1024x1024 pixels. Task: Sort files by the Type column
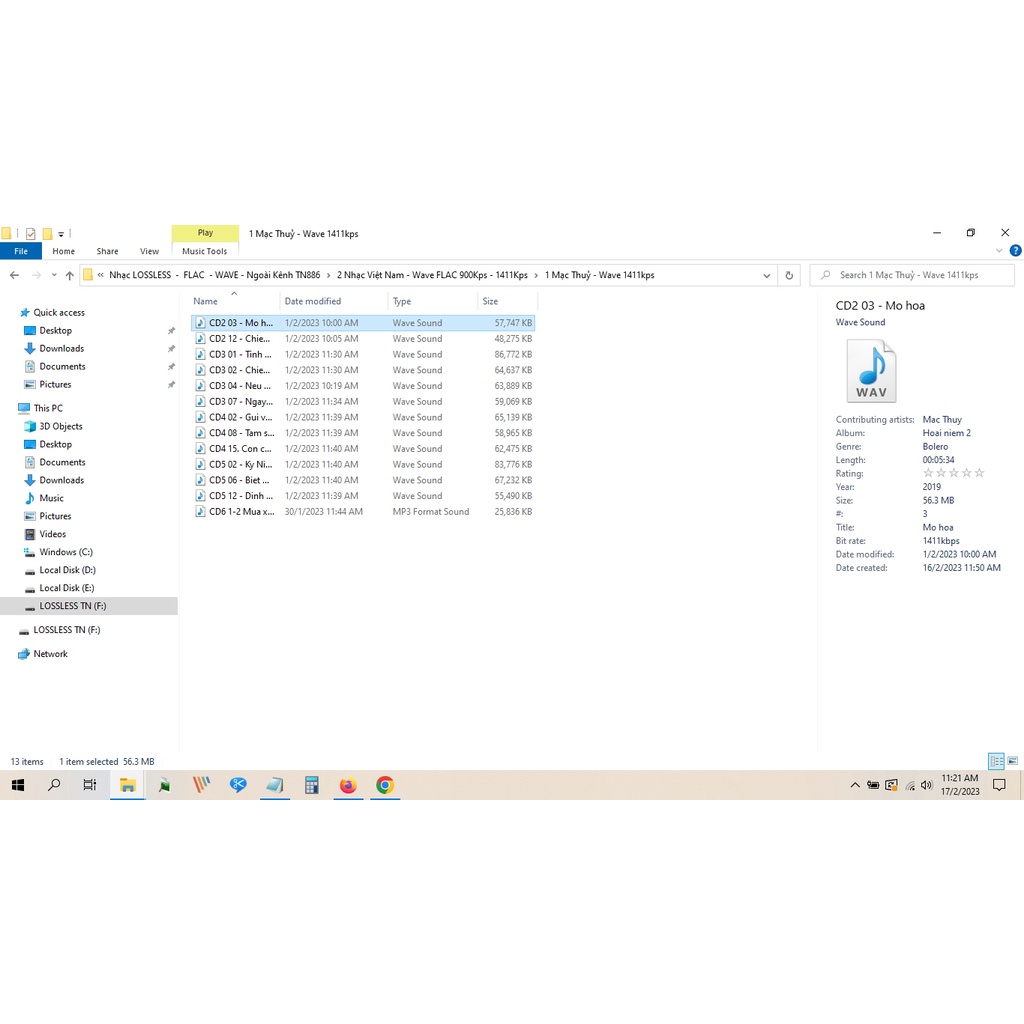[402, 302]
